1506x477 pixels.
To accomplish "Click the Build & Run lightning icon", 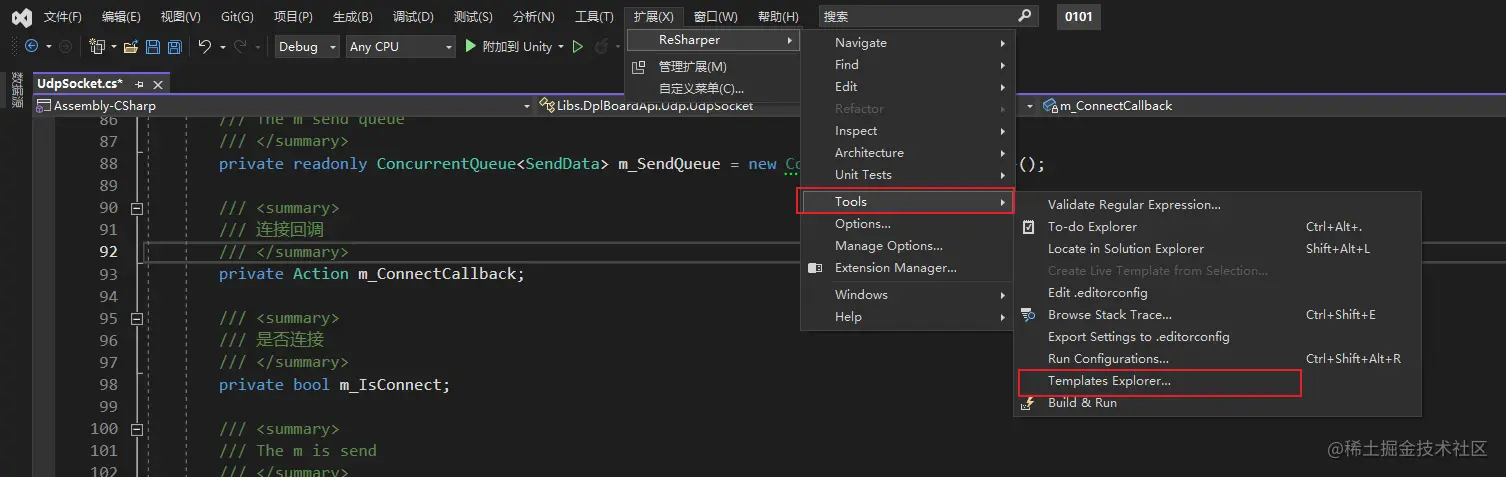I will [x=1028, y=403].
